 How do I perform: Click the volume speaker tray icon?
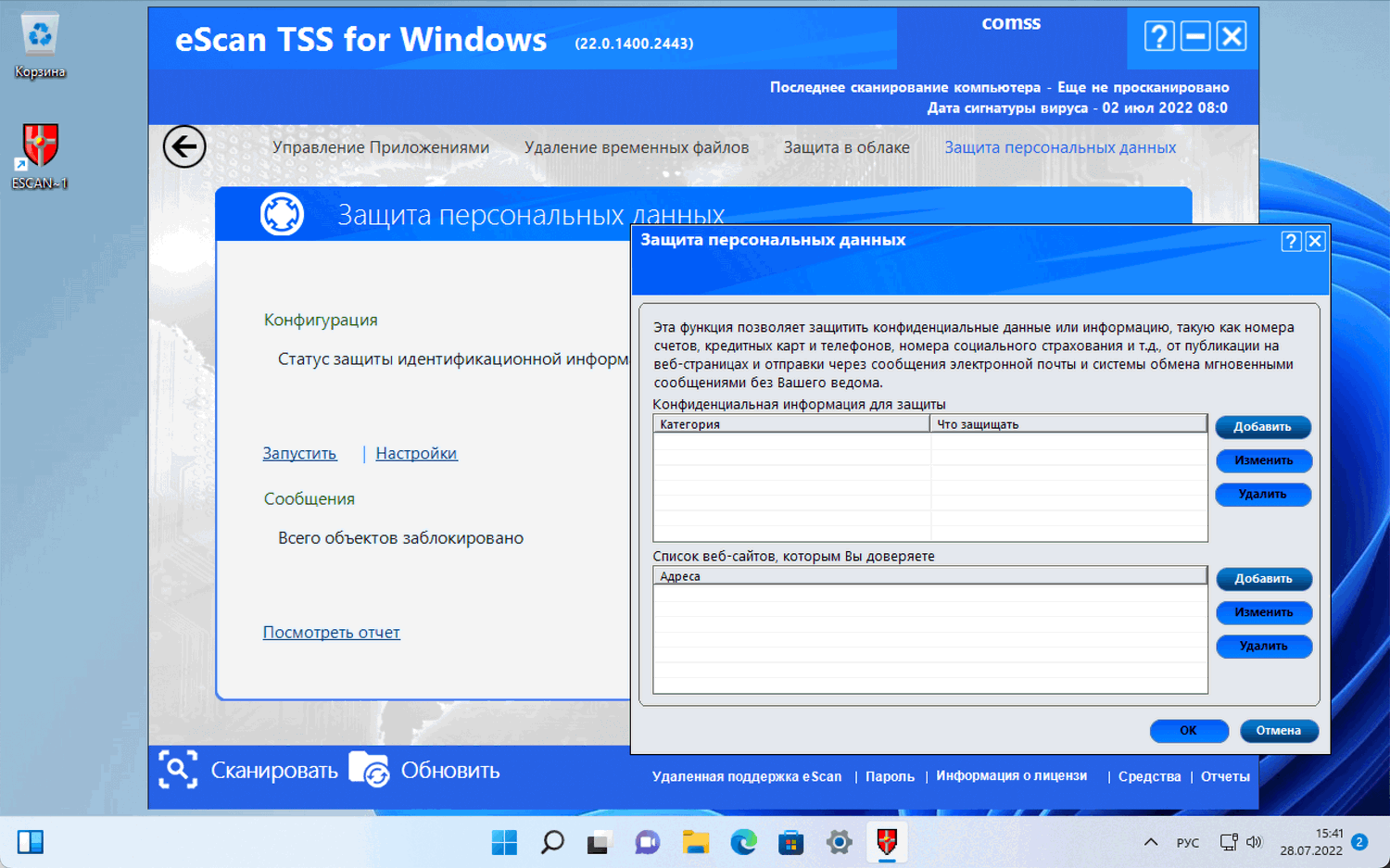1254,842
